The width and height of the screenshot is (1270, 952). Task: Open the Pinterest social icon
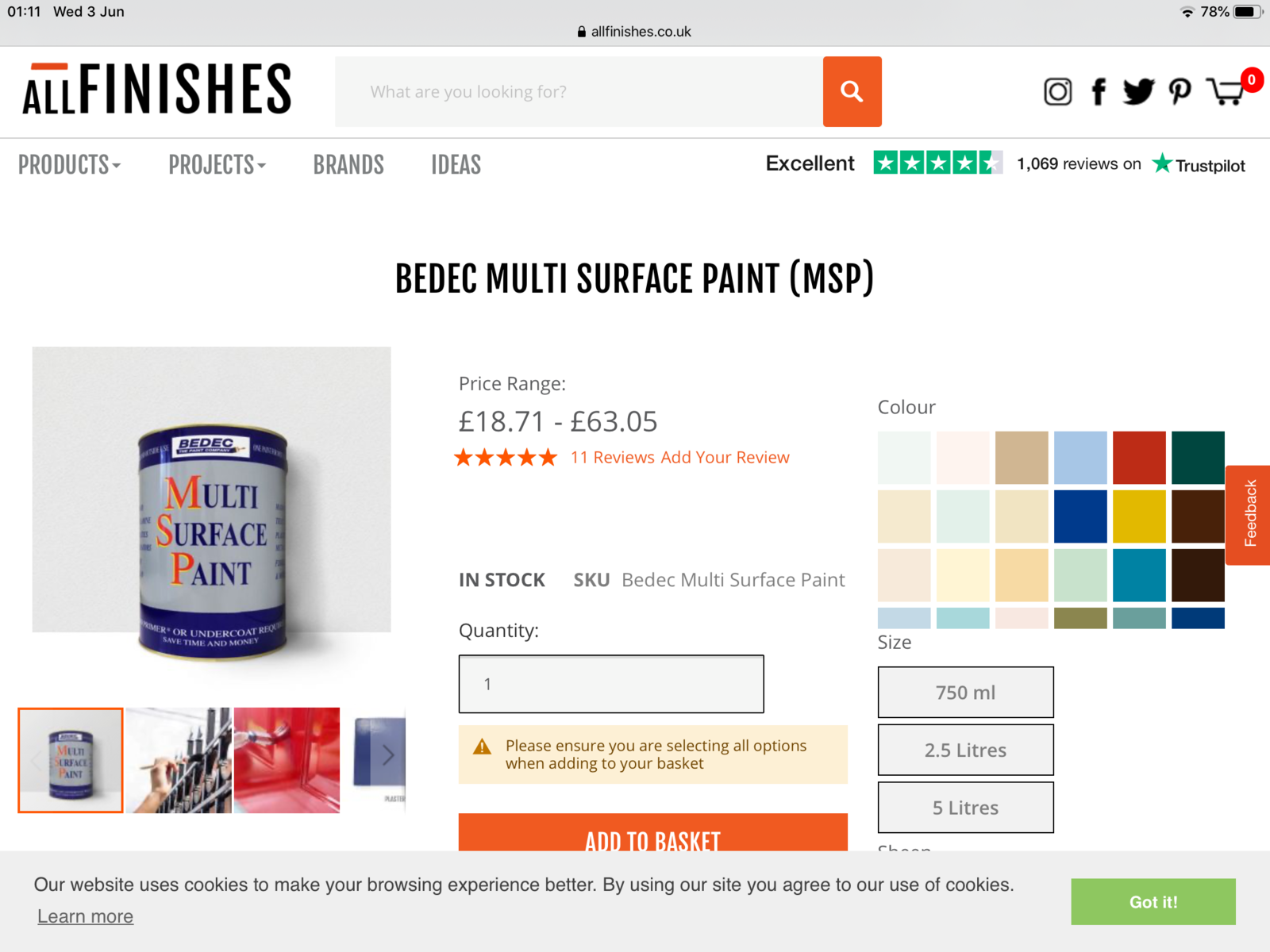tap(1180, 92)
